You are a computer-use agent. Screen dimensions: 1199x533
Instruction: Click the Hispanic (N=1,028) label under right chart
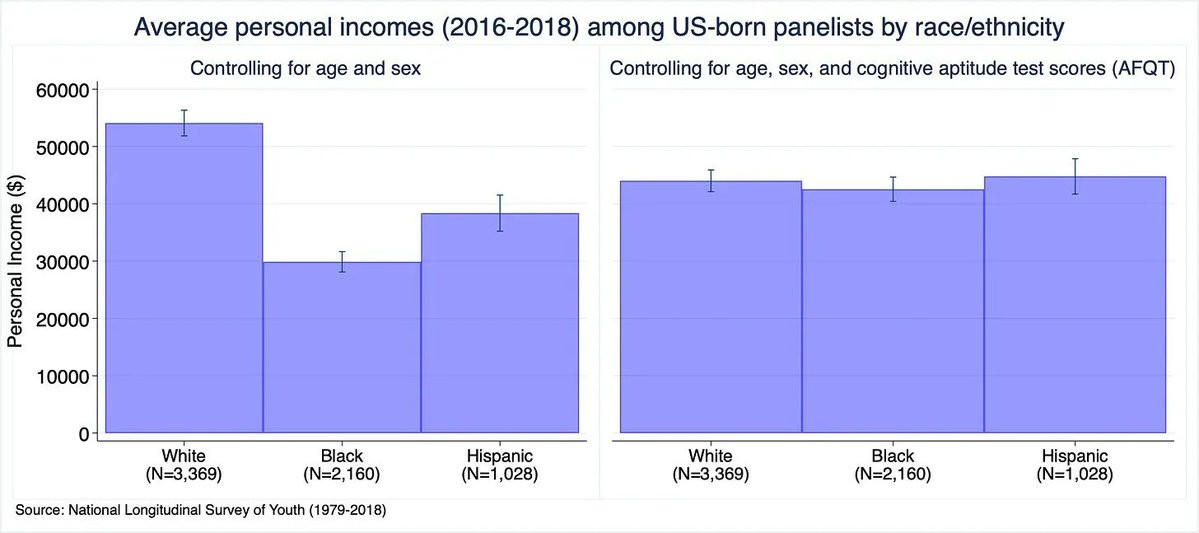coord(1074,464)
